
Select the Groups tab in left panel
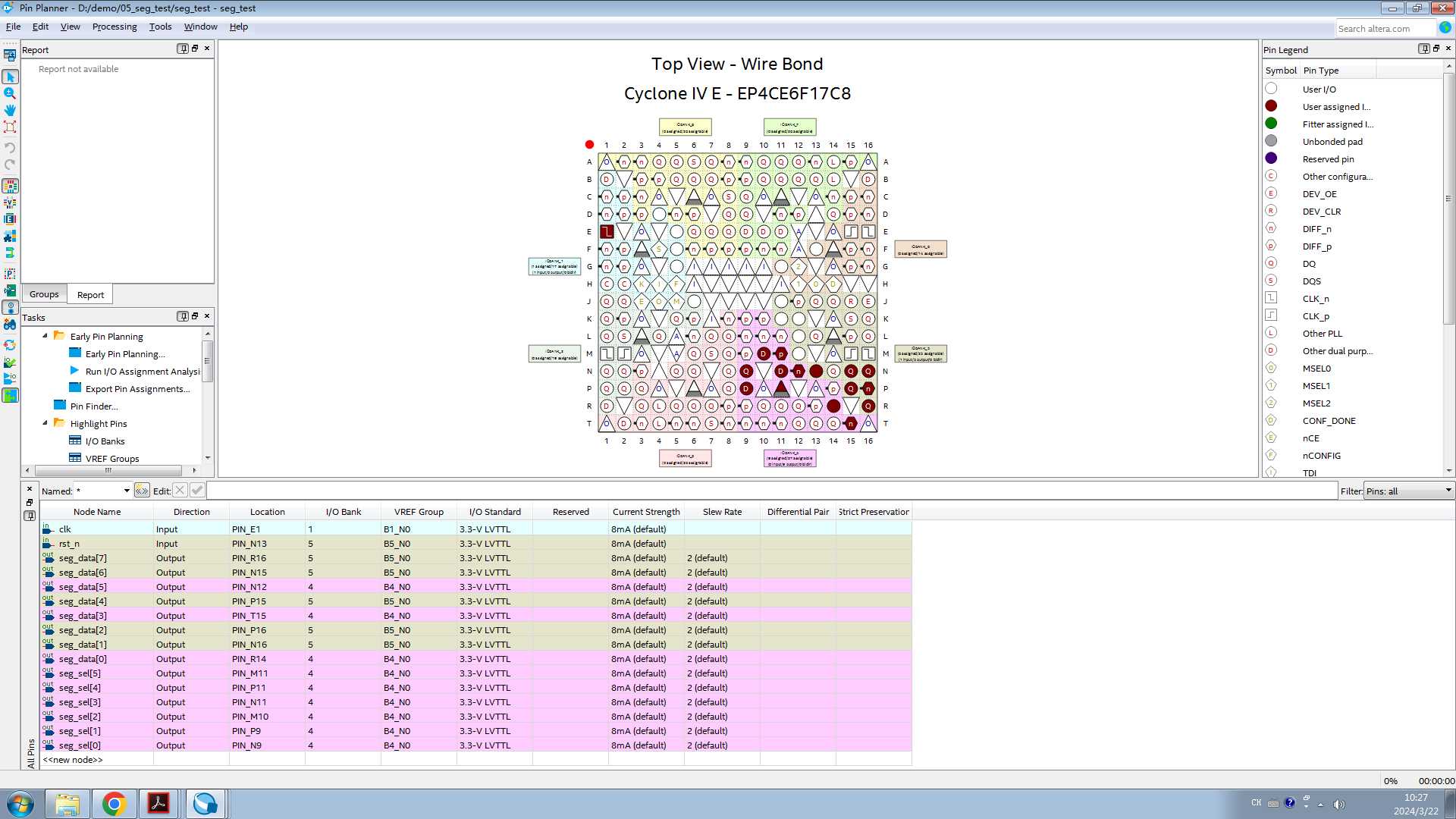point(44,294)
